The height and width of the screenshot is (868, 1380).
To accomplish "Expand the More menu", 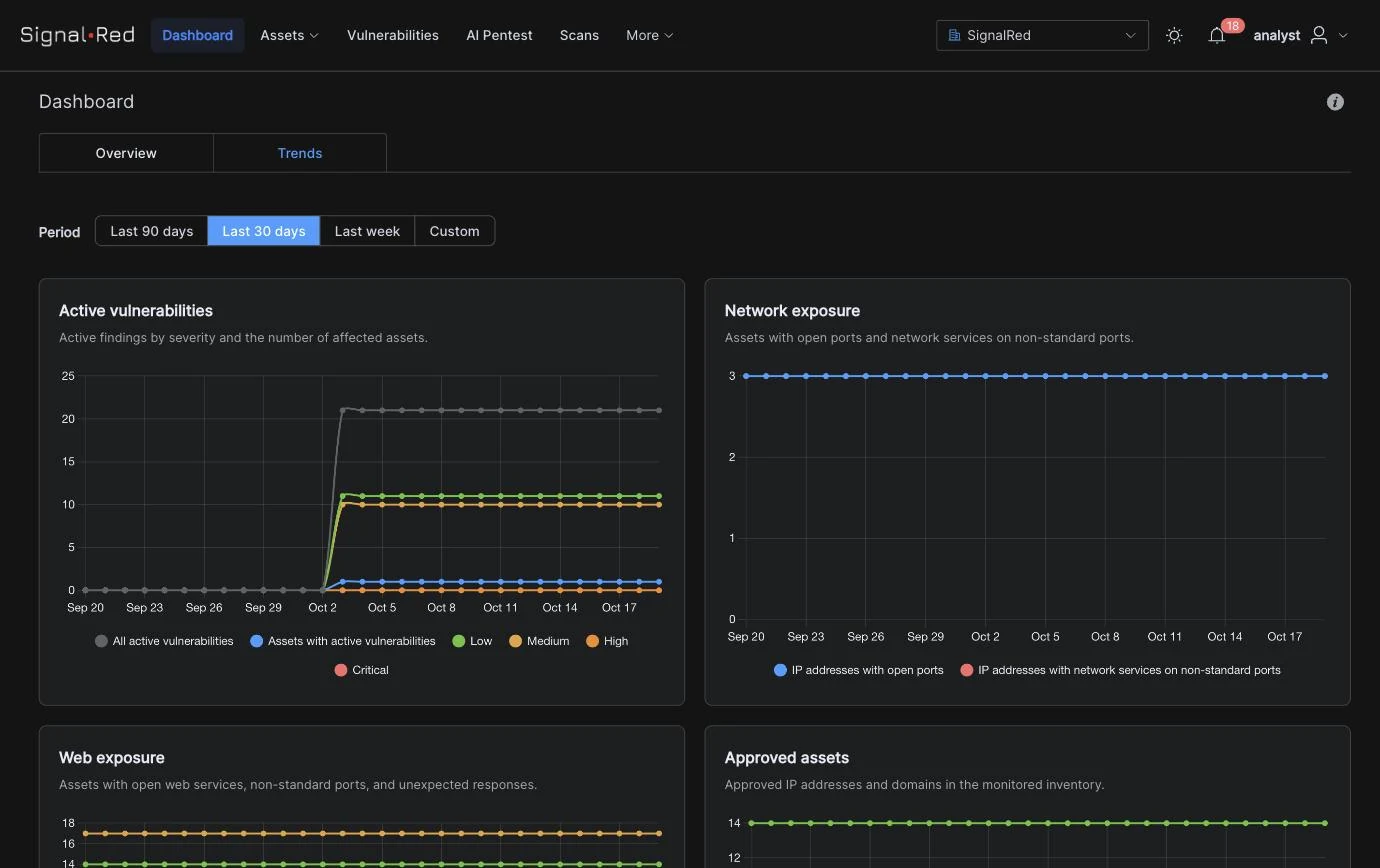I will 649,35.
